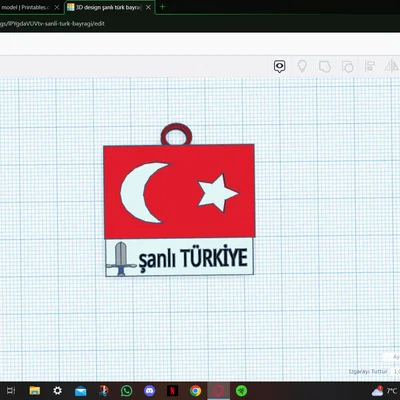This screenshot has height=400, width=400.
Task: Close the Printables browser tab
Action: (x=57, y=7)
